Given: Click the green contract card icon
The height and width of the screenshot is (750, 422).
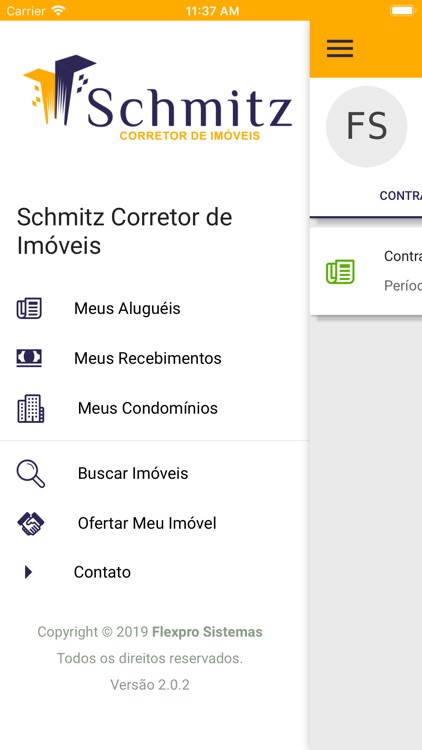Looking at the screenshot, I should (x=340, y=272).
